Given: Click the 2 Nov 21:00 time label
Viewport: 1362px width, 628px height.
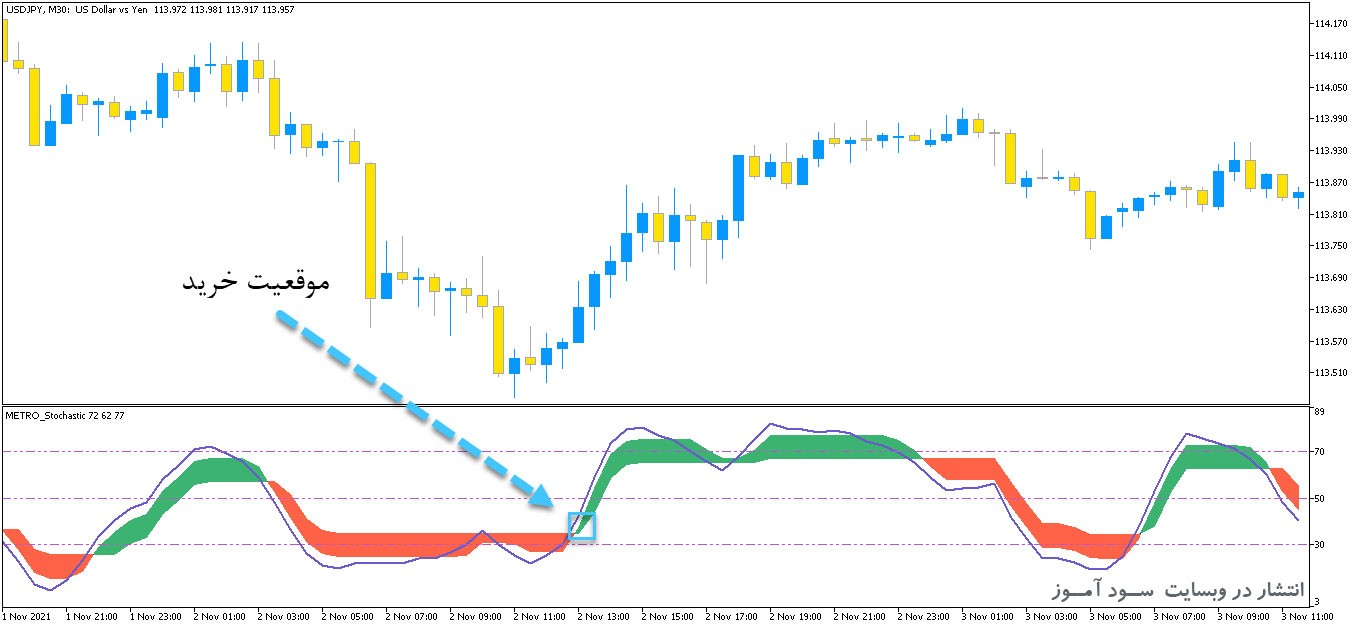Looking at the screenshot, I should click(x=860, y=617).
